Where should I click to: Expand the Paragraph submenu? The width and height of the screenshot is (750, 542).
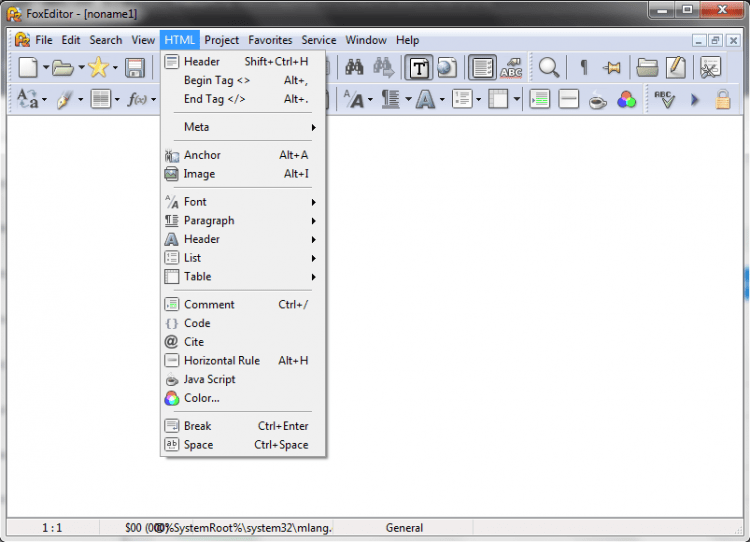tap(243, 221)
